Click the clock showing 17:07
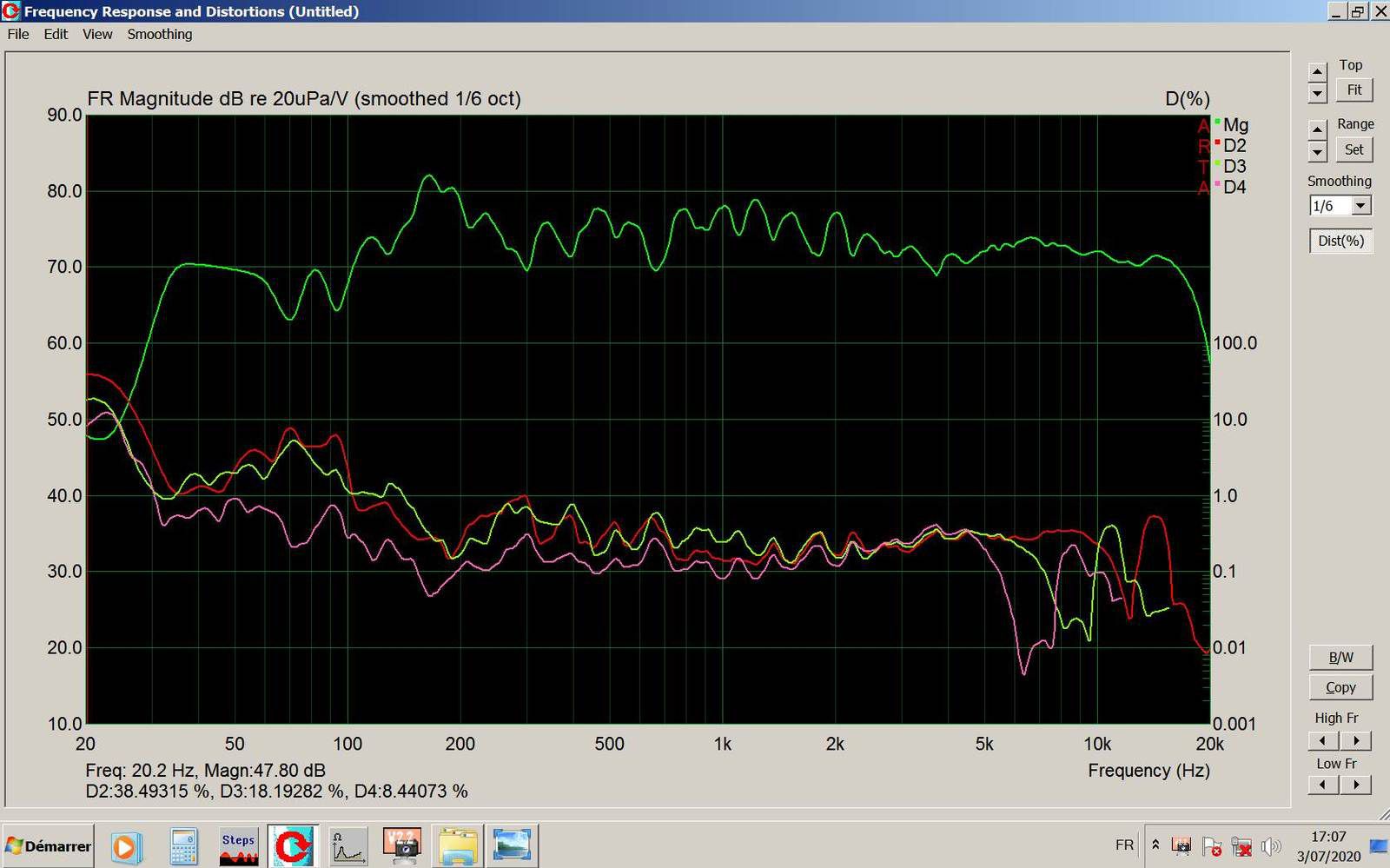Image resolution: width=1390 pixels, height=868 pixels. [1328, 837]
